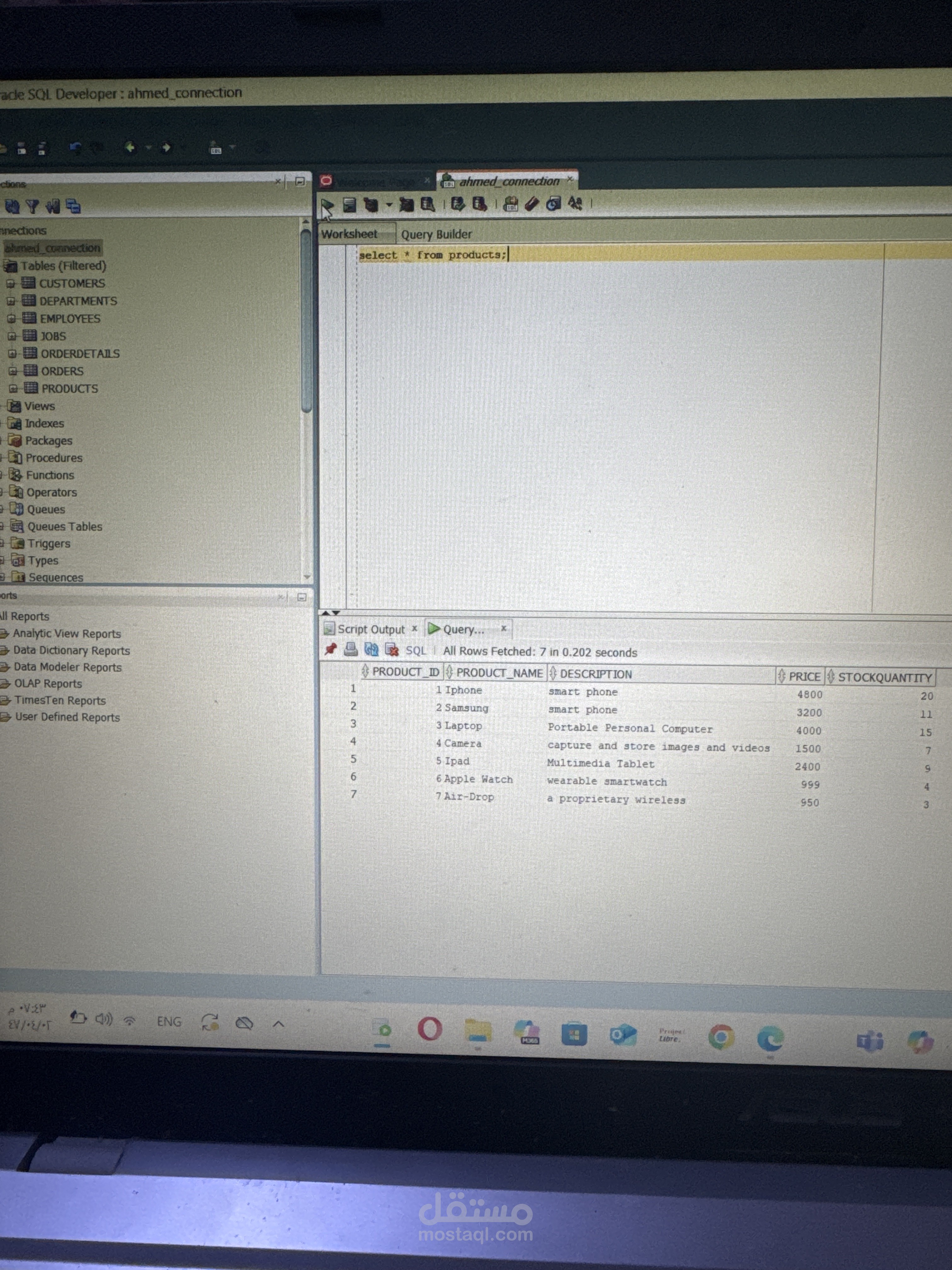Screen dimensions: 952x1270
Task: Open the Explain Plan dropdown arrow
Action: tap(388, 204)
